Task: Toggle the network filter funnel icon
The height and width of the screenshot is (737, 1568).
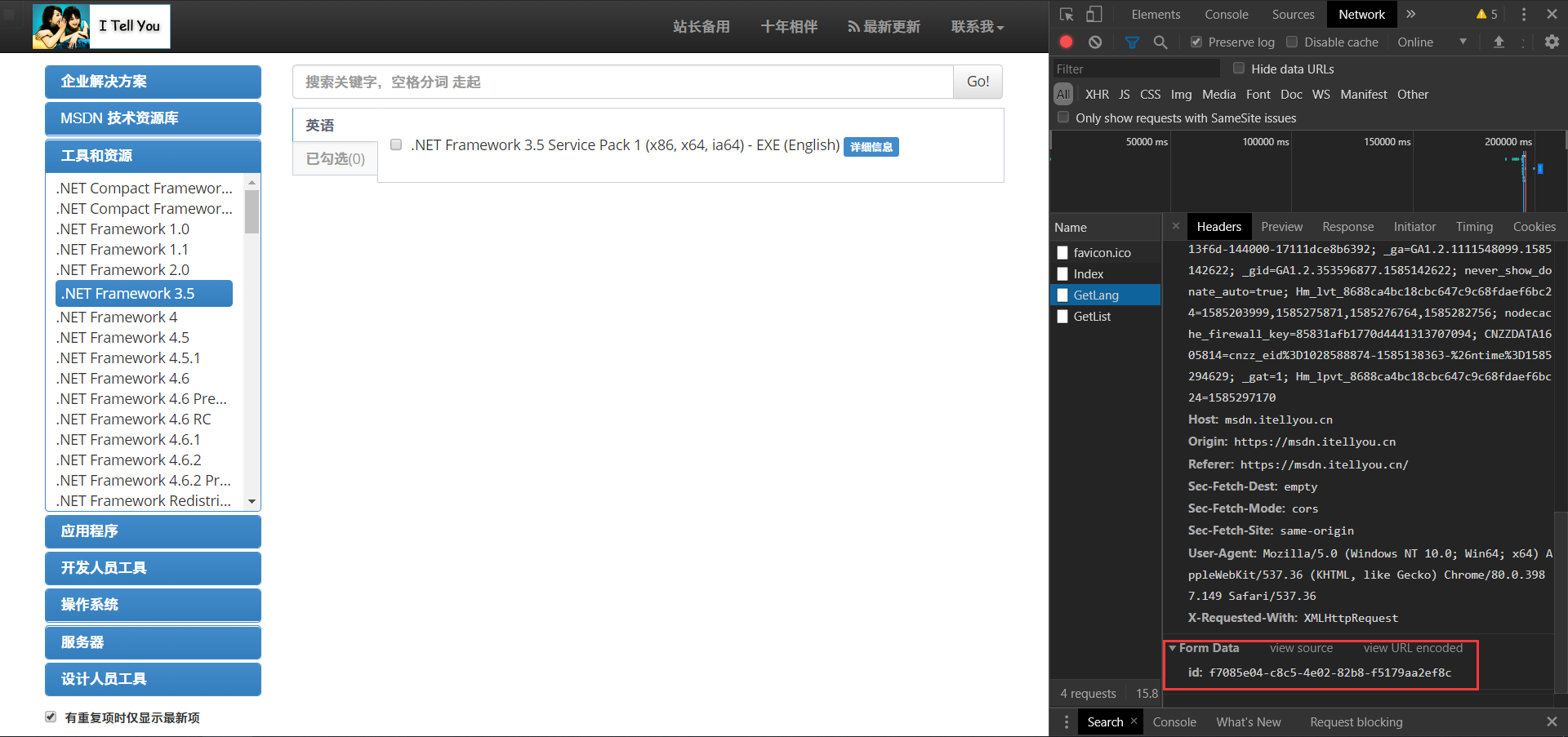Action: click(1132, 42)
